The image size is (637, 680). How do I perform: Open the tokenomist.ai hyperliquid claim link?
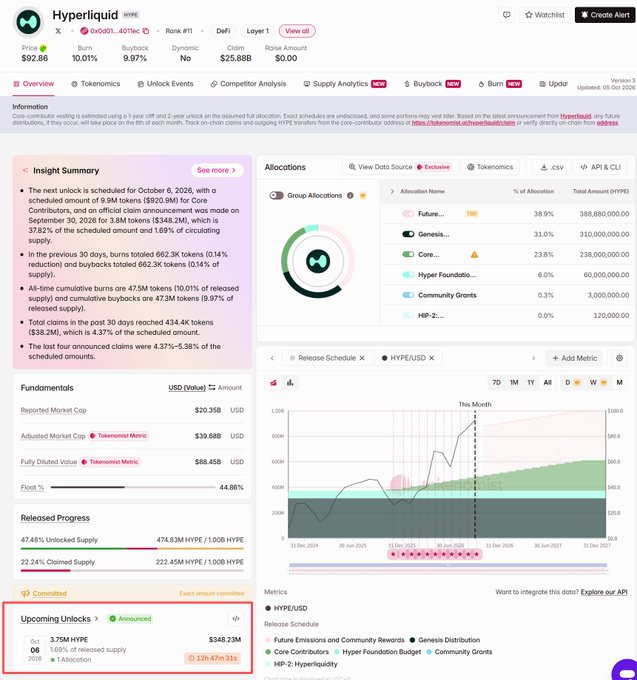463,123
